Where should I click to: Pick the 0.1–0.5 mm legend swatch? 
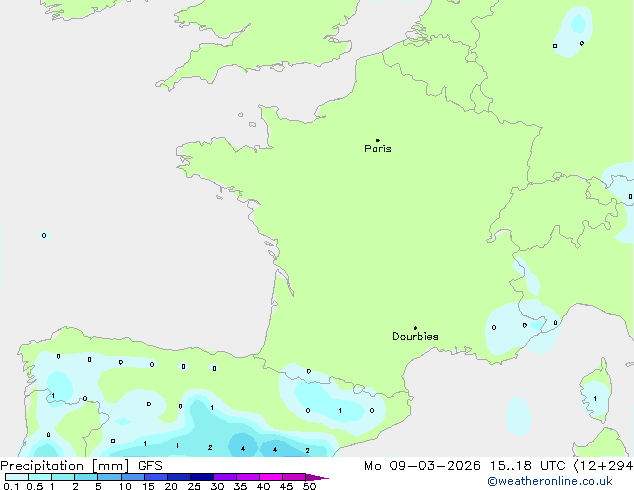point(17,477)
